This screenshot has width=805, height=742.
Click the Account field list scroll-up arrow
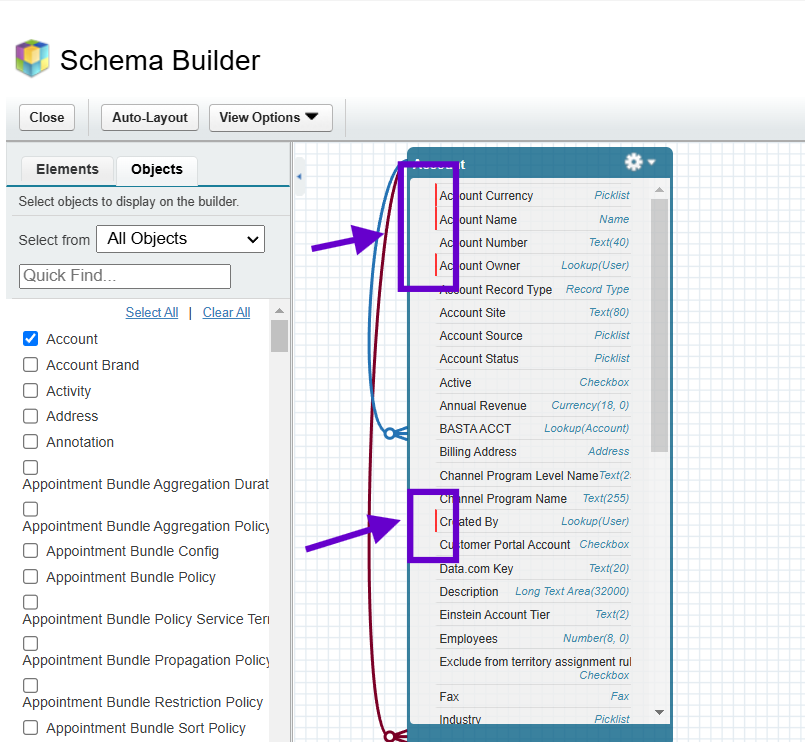(660, 190)
